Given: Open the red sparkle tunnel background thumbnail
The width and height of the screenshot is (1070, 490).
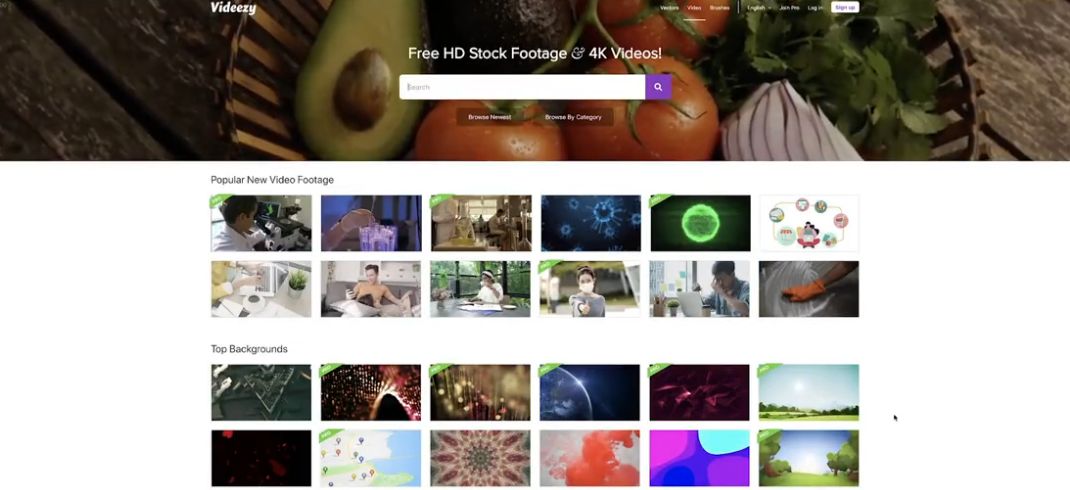Looking at the screenshot, I should coord(371,392).
